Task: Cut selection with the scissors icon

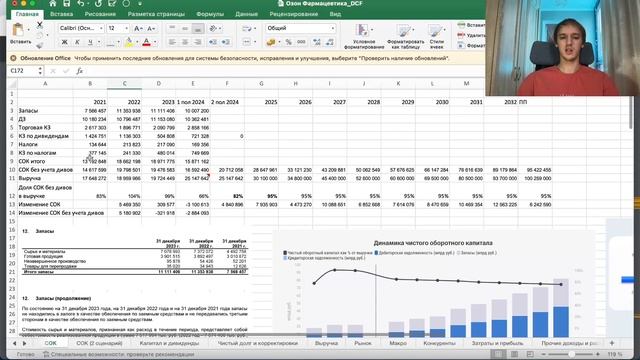Action: [40, 25]
